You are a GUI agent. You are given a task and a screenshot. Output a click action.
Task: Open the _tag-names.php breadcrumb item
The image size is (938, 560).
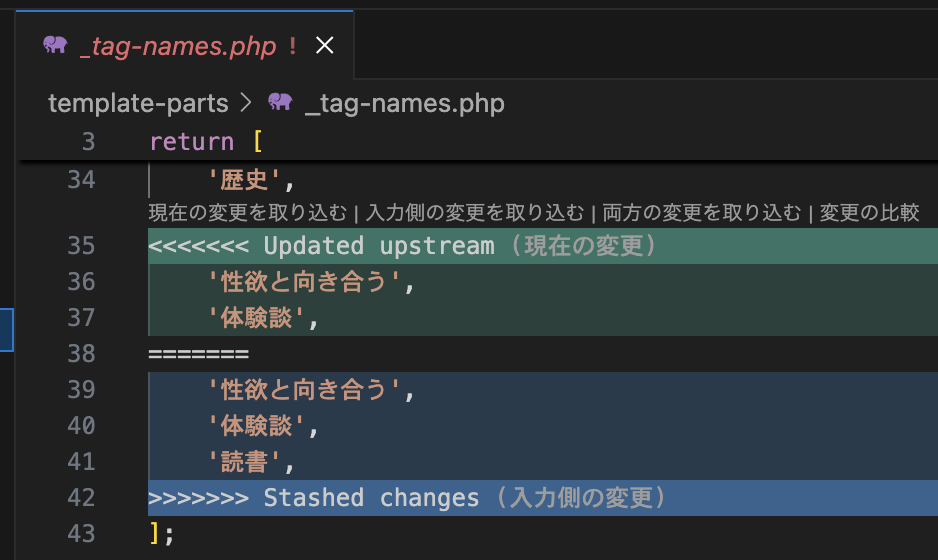pyautogui.click(x=404, y=103)
